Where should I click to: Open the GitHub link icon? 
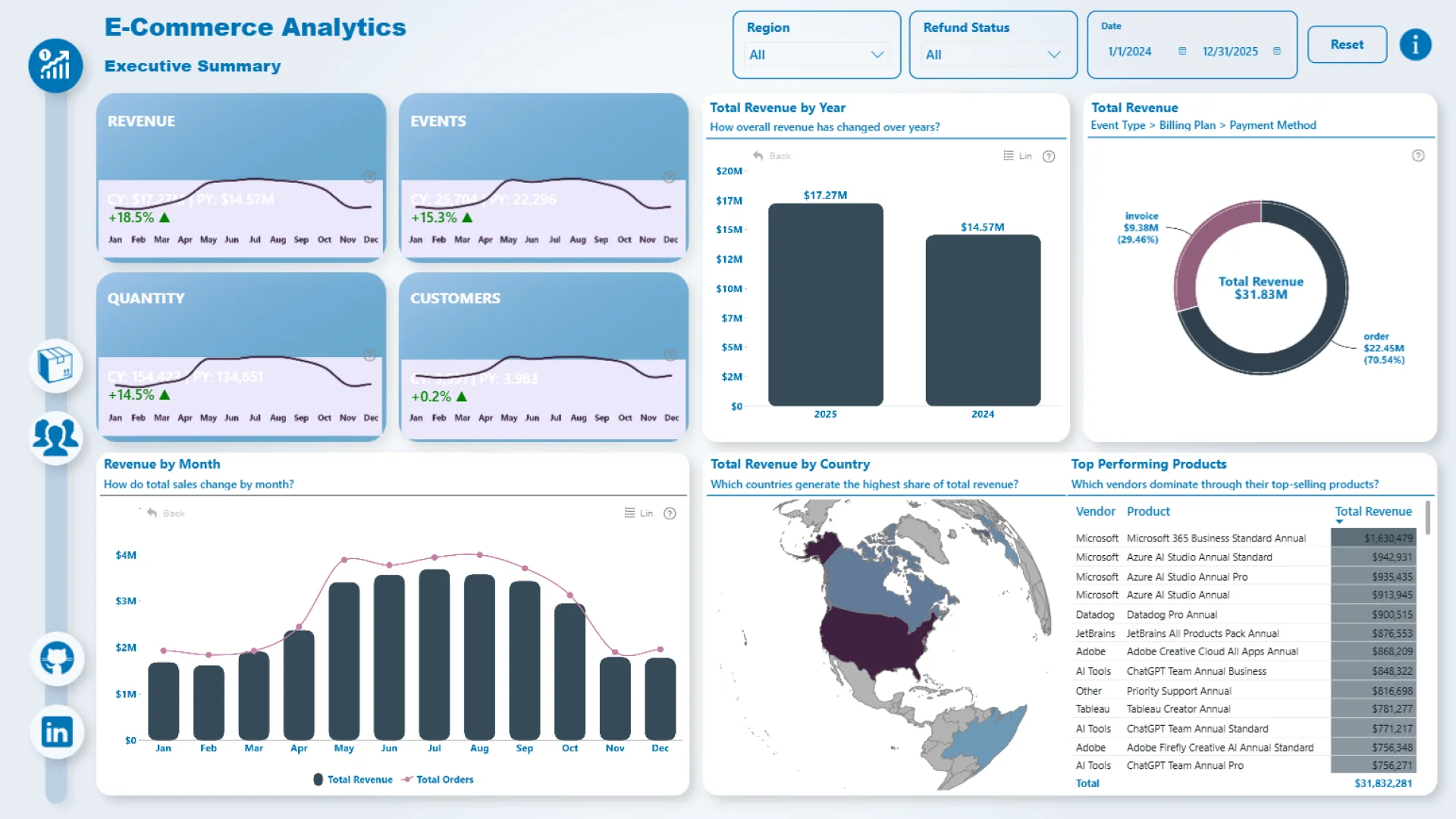pos(57,658)
